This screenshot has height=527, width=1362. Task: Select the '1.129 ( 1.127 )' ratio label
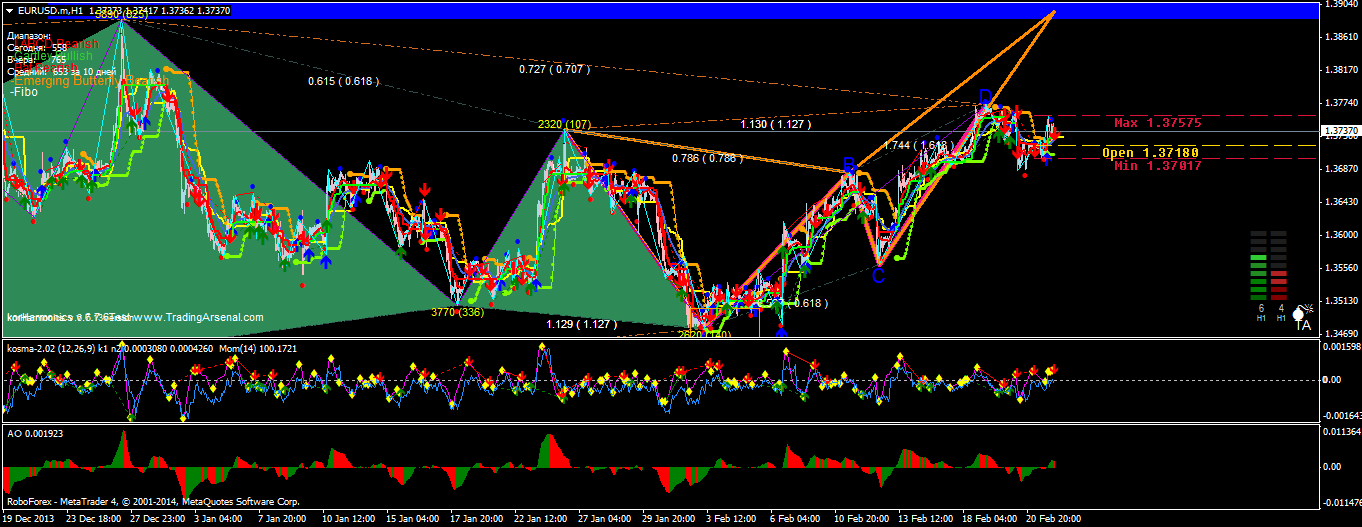(x=582, y=324)
